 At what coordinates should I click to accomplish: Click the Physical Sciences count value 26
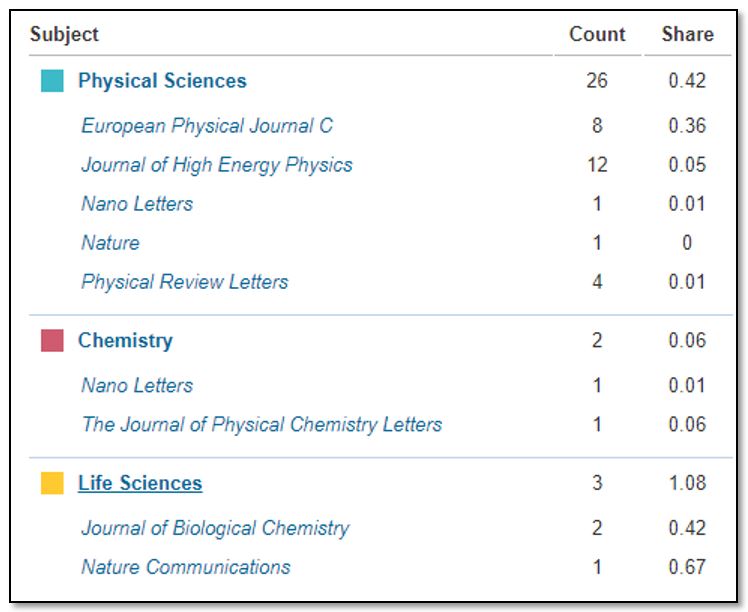(x=597, y=81)
